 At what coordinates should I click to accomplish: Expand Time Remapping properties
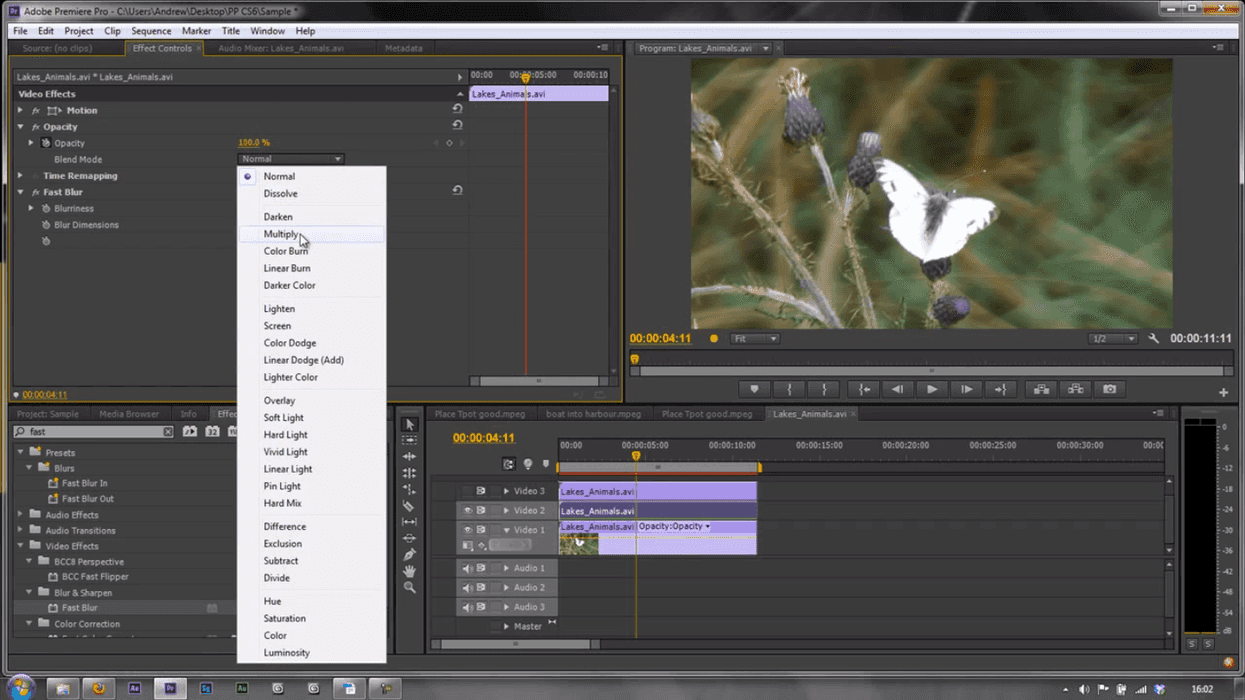[20, 176]
